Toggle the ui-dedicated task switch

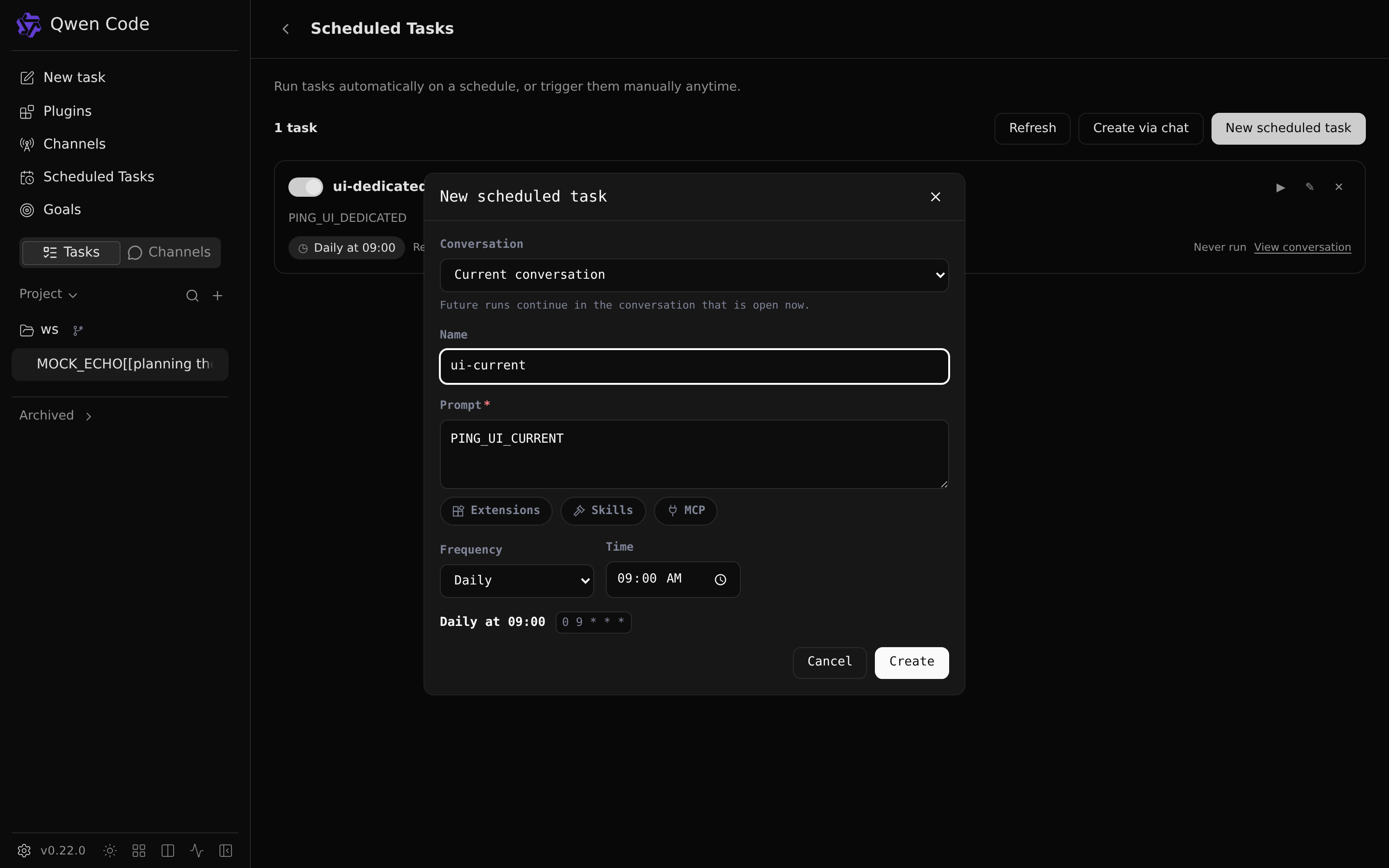305,187
